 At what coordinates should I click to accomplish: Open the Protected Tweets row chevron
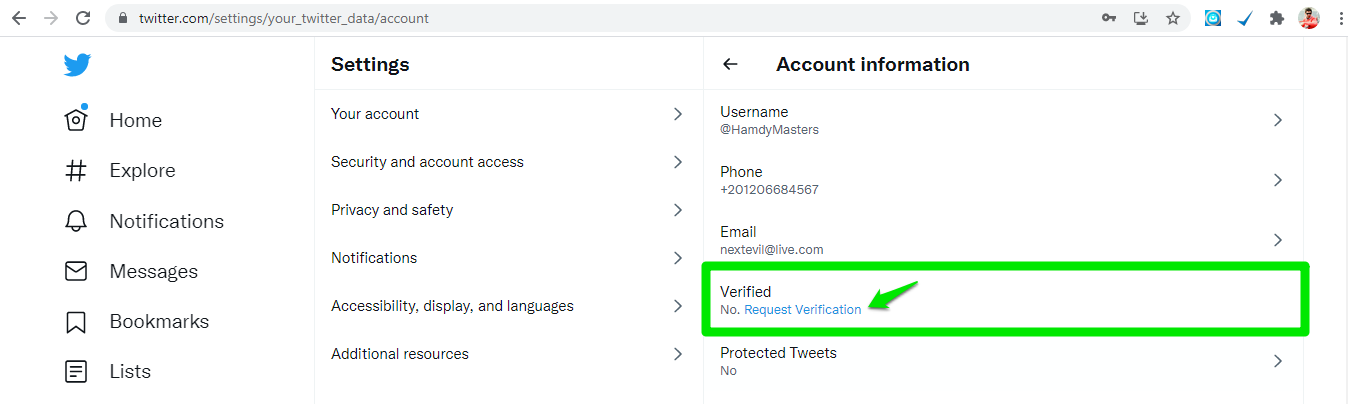point(1278,361)
